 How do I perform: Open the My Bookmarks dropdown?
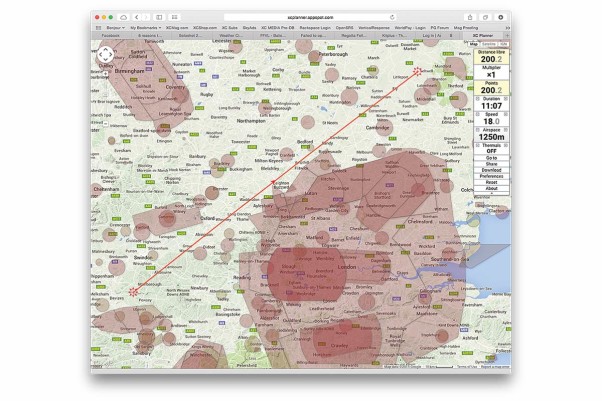[146, 28]
